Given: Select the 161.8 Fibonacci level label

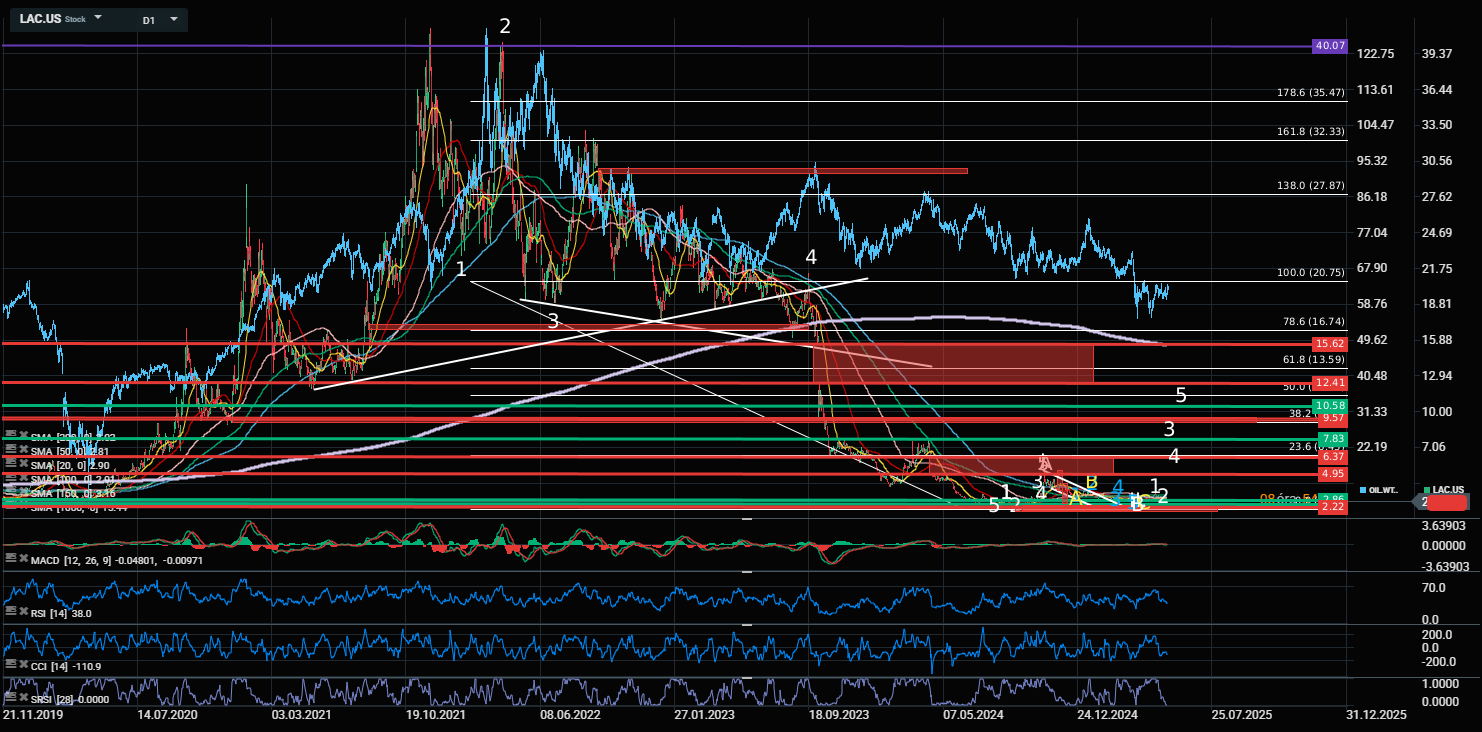Looking at the screenshot, I should tap(1311, 131).
